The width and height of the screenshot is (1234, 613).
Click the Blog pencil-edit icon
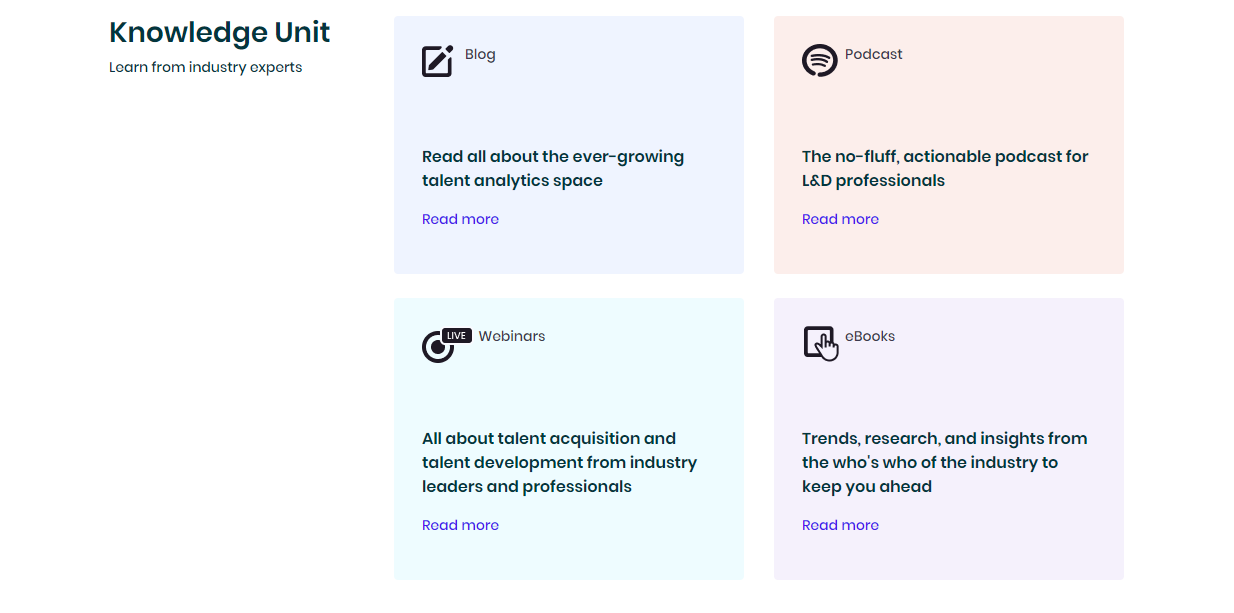(x=437, y=61)
